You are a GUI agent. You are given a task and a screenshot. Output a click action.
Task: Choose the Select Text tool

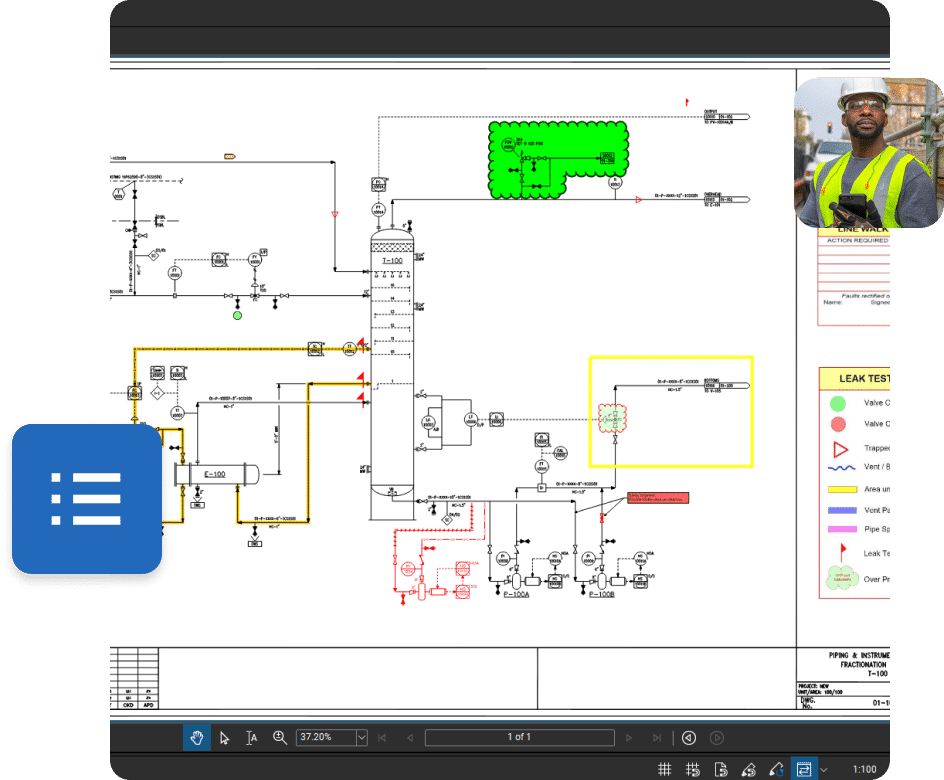point(252,738)
